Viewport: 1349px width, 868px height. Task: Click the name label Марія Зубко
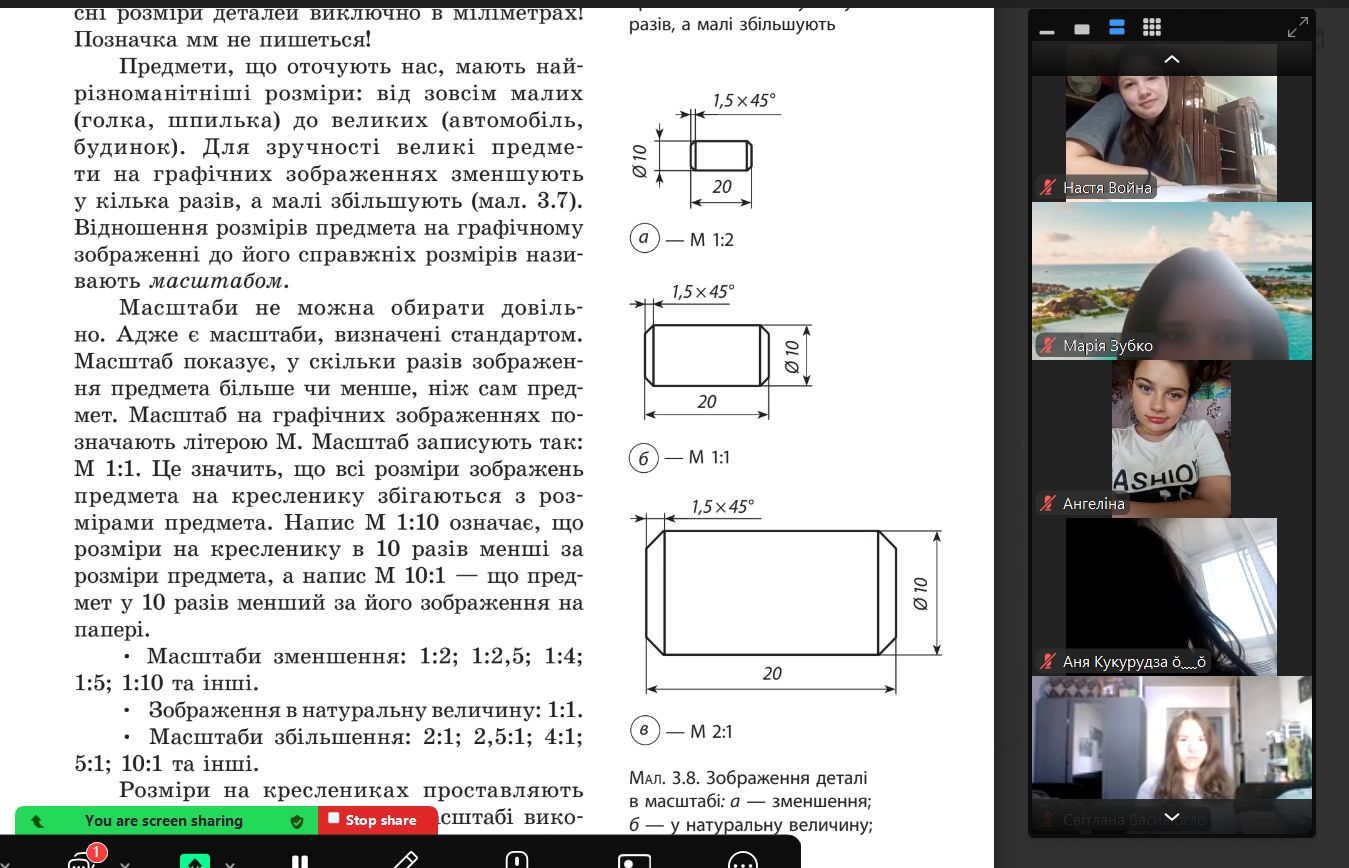[1108, 346]
